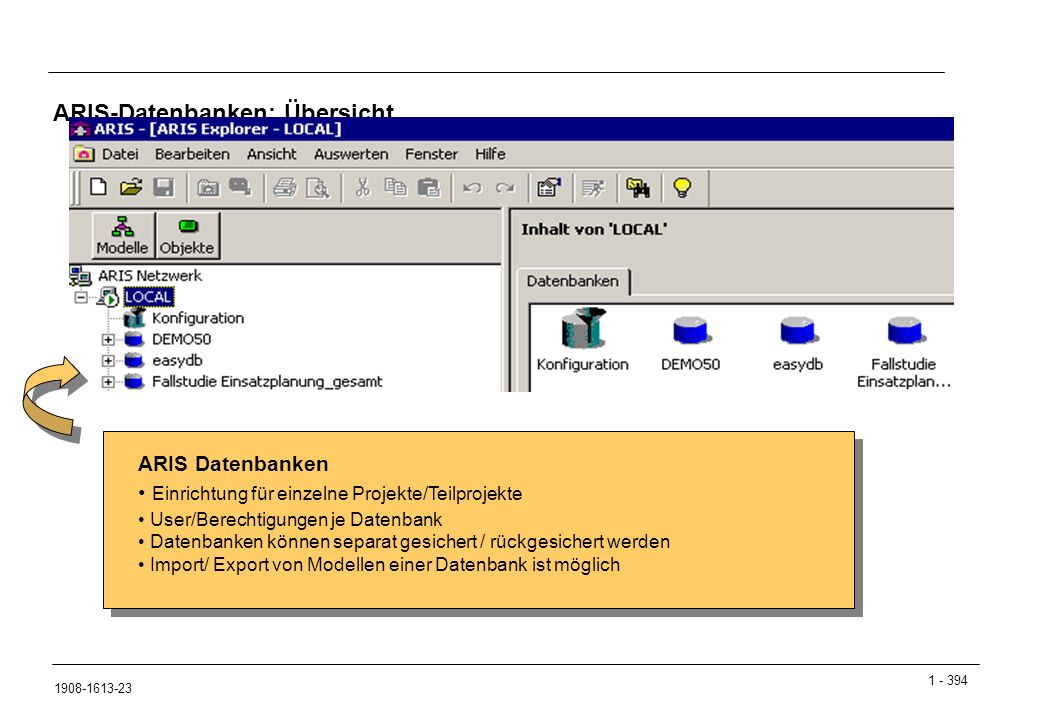Collapse the LOCAL server tree node
This screenshot has width=1040, height=720.
[81, 297]
